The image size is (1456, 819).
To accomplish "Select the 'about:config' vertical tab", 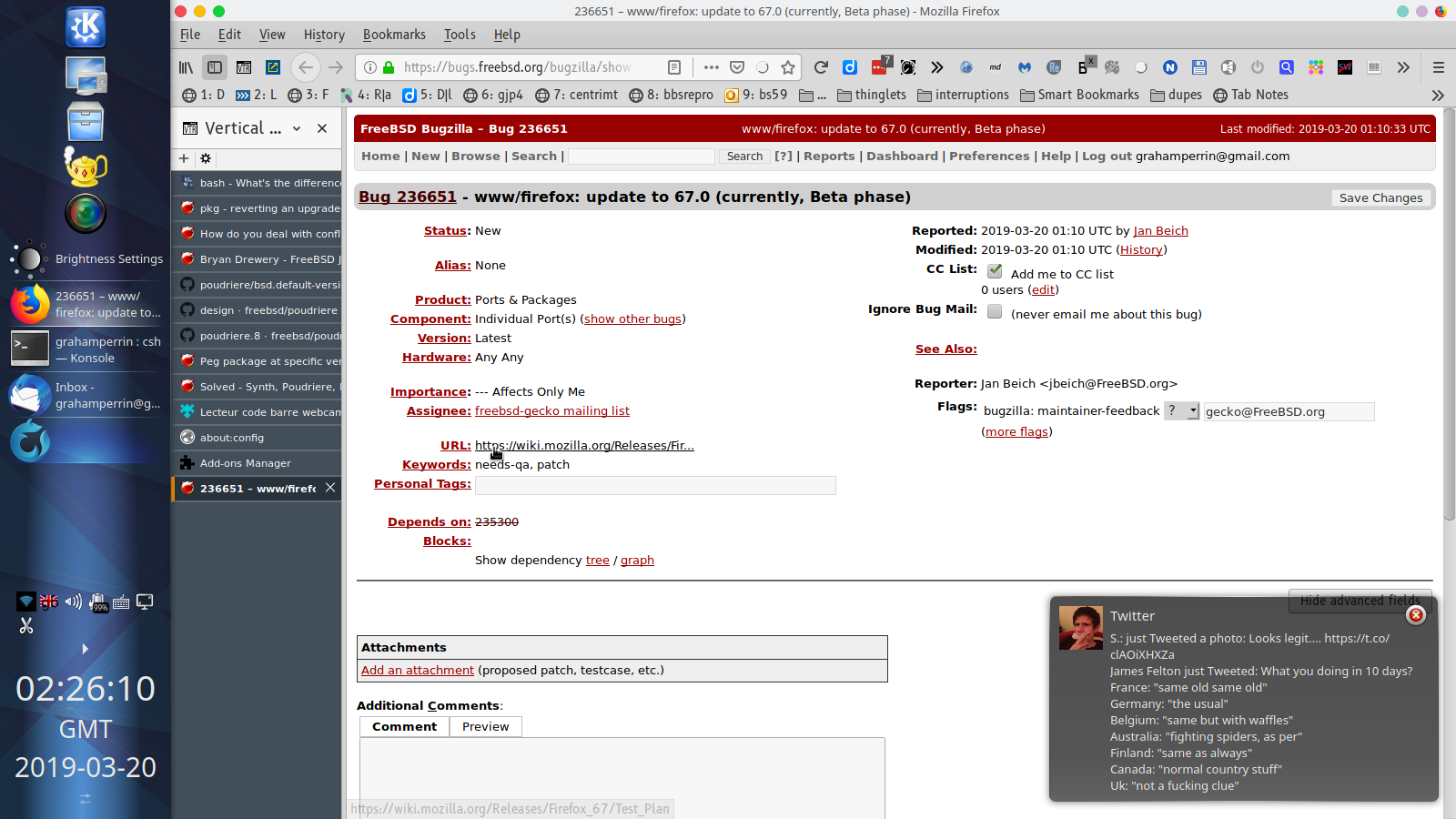I will [x=258, y=438].
